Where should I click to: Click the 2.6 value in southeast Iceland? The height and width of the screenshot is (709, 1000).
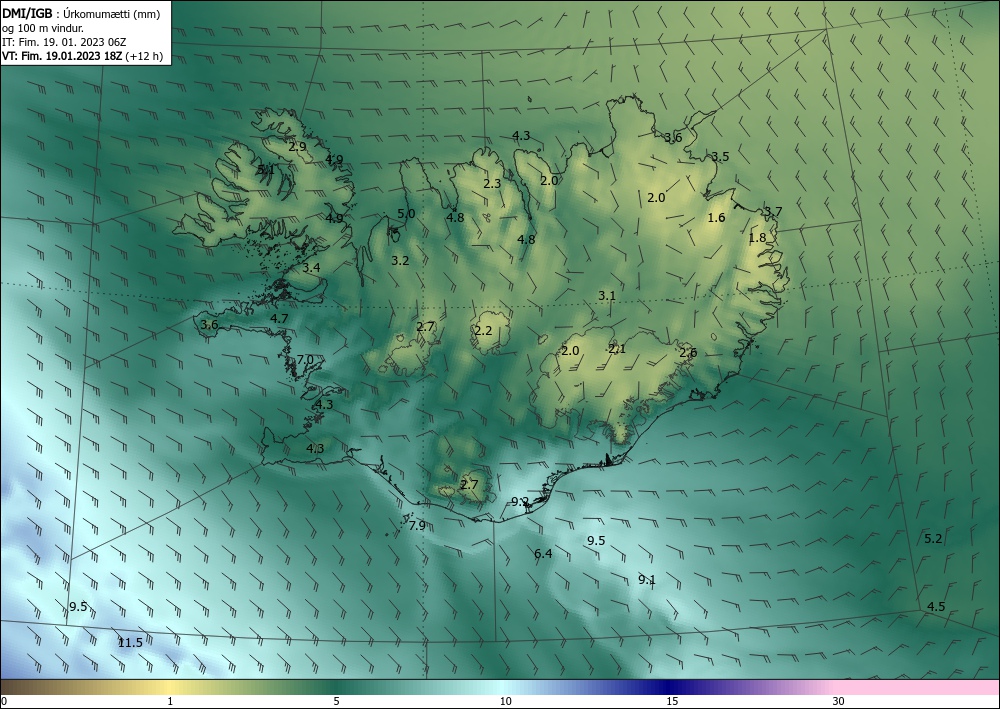click(688, 353)
